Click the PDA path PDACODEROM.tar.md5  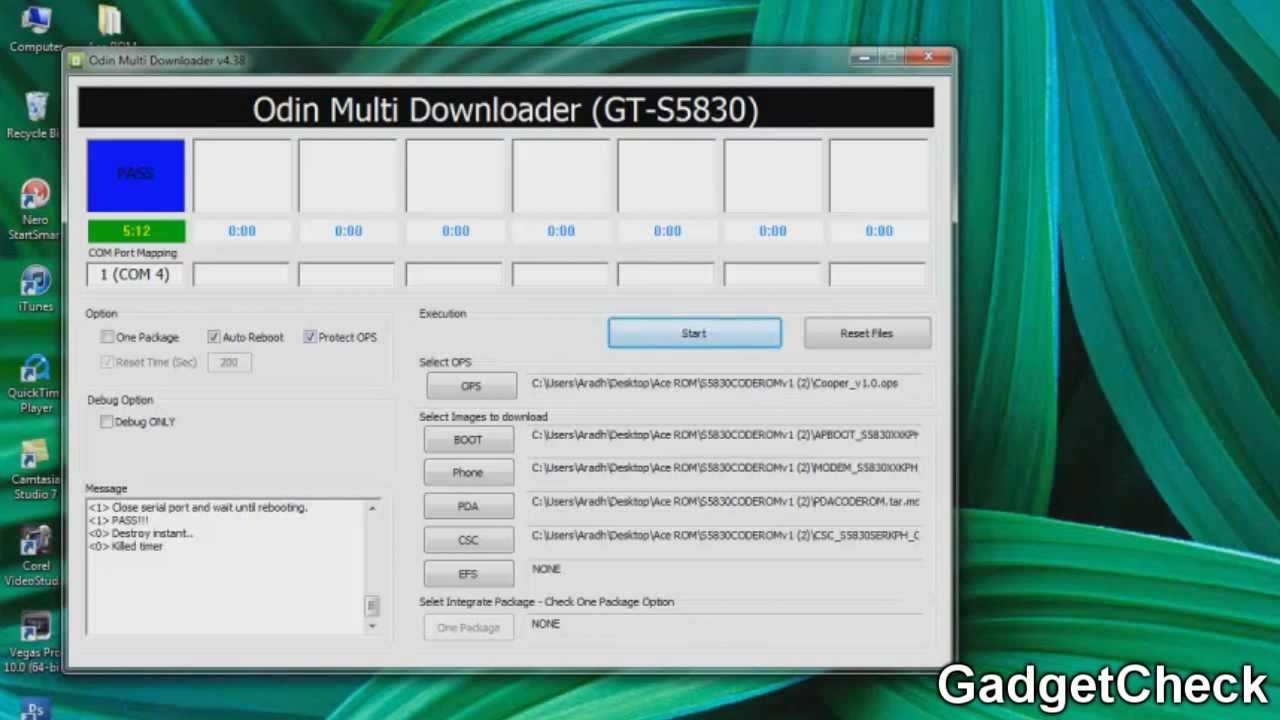point(725,502)
